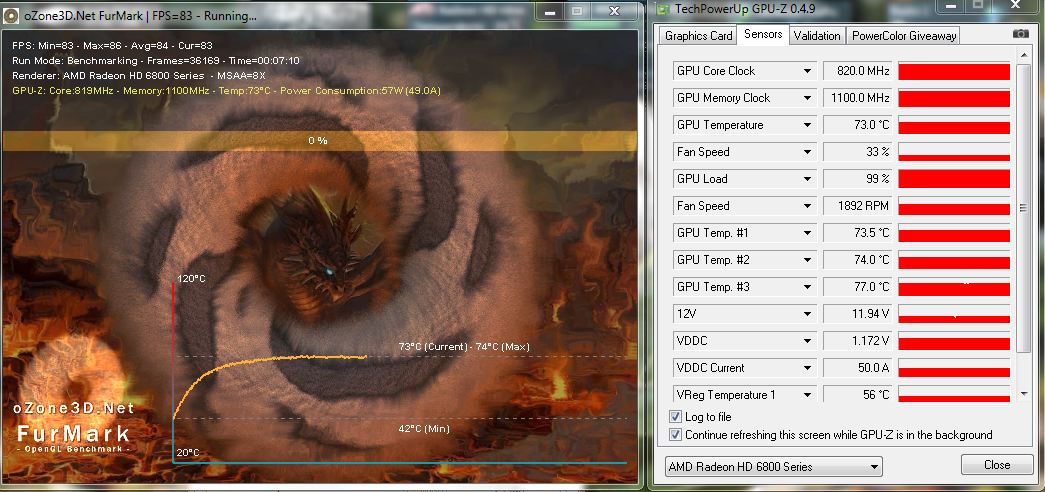Click the FurMark title bar app icon

click(11, 16)
